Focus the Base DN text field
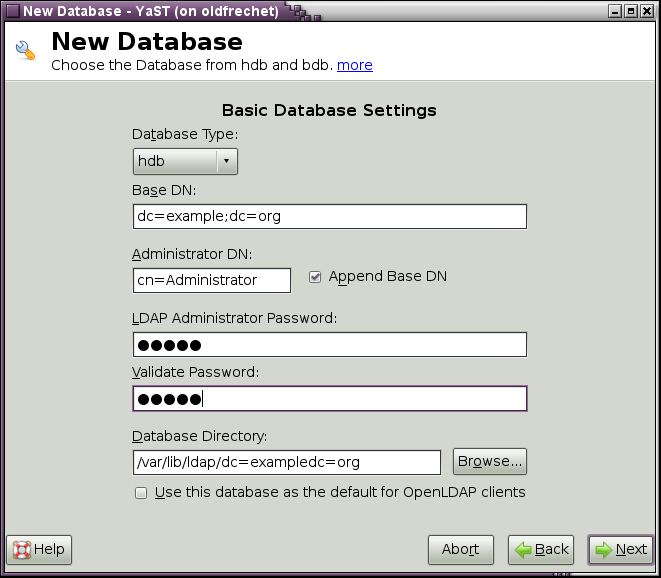 click(x=329, y=217)
